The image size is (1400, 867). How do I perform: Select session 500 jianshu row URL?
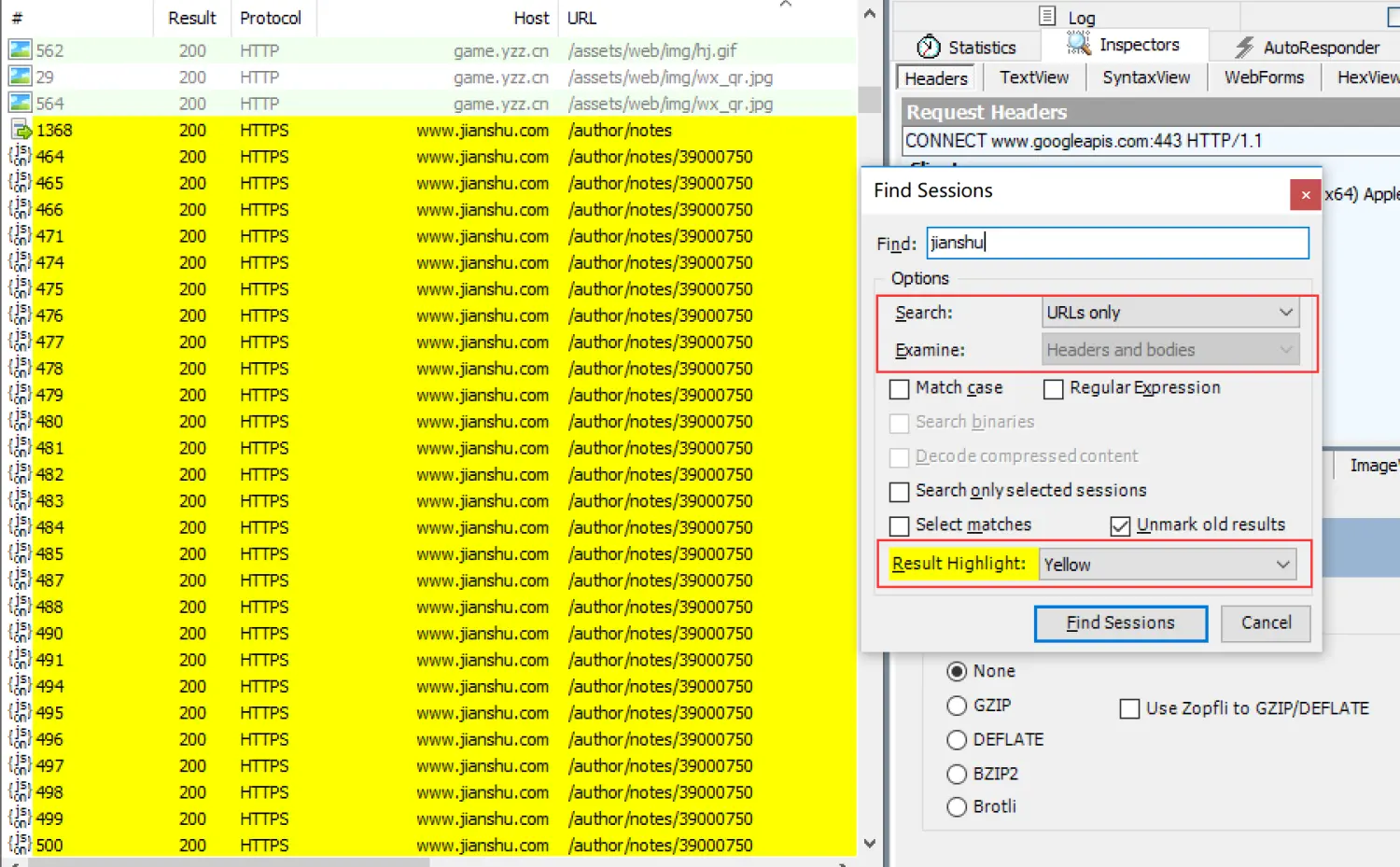click(660, 846)
